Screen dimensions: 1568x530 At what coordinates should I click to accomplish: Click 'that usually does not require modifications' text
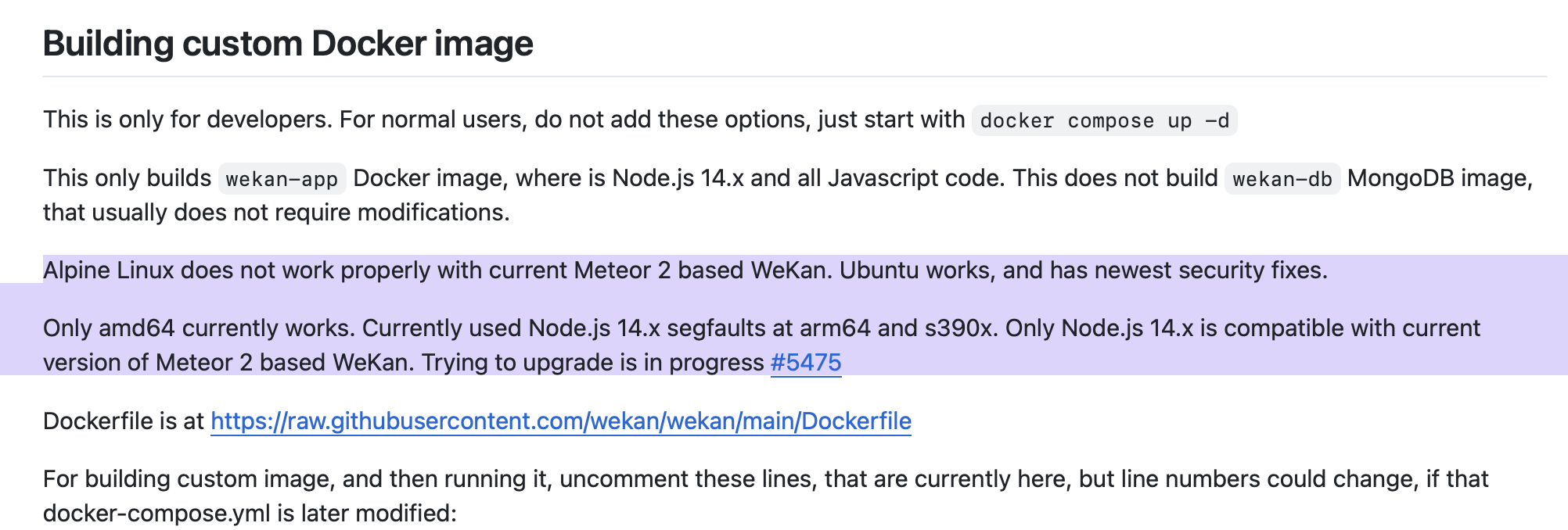tap(276, 213)
